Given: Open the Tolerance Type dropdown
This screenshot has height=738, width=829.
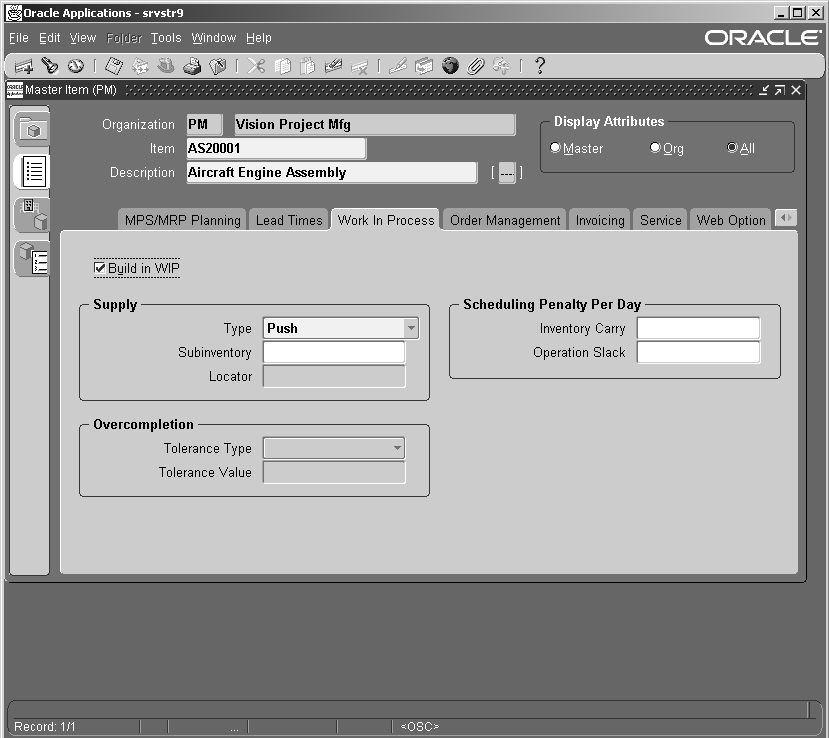Looking at the screenshot, I should 334,448.
